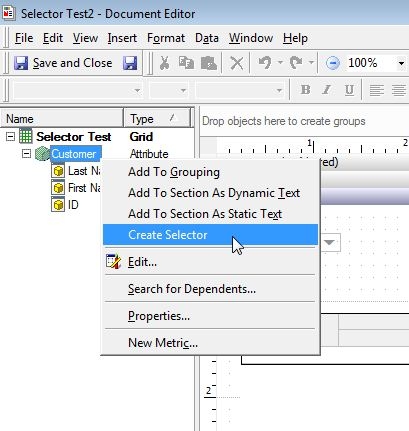Click the Copy icon in toolbar
409x431 pixels.
[186, 63]
